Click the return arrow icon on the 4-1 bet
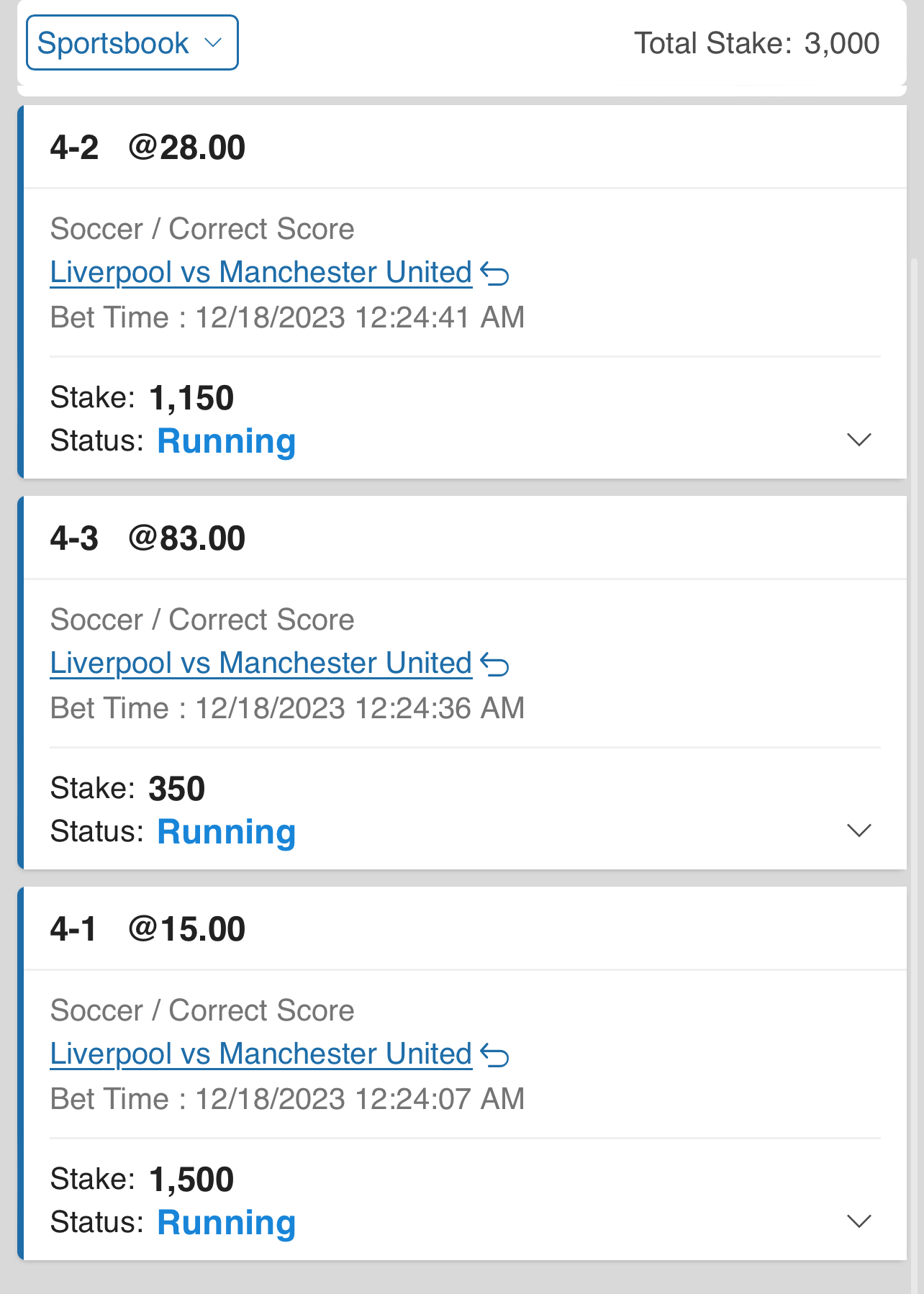This screenshot has height=1294, width=924. click(x=495, y=1055)
